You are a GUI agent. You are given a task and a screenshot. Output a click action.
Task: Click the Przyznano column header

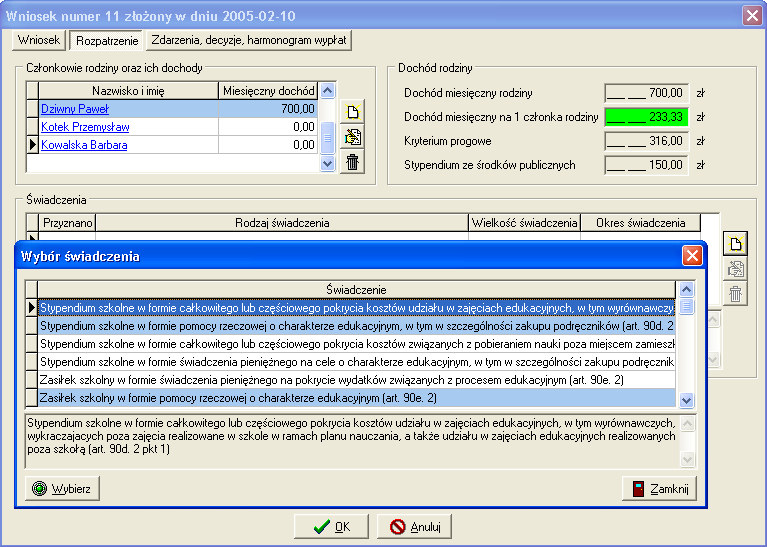[x=67, y=223]
